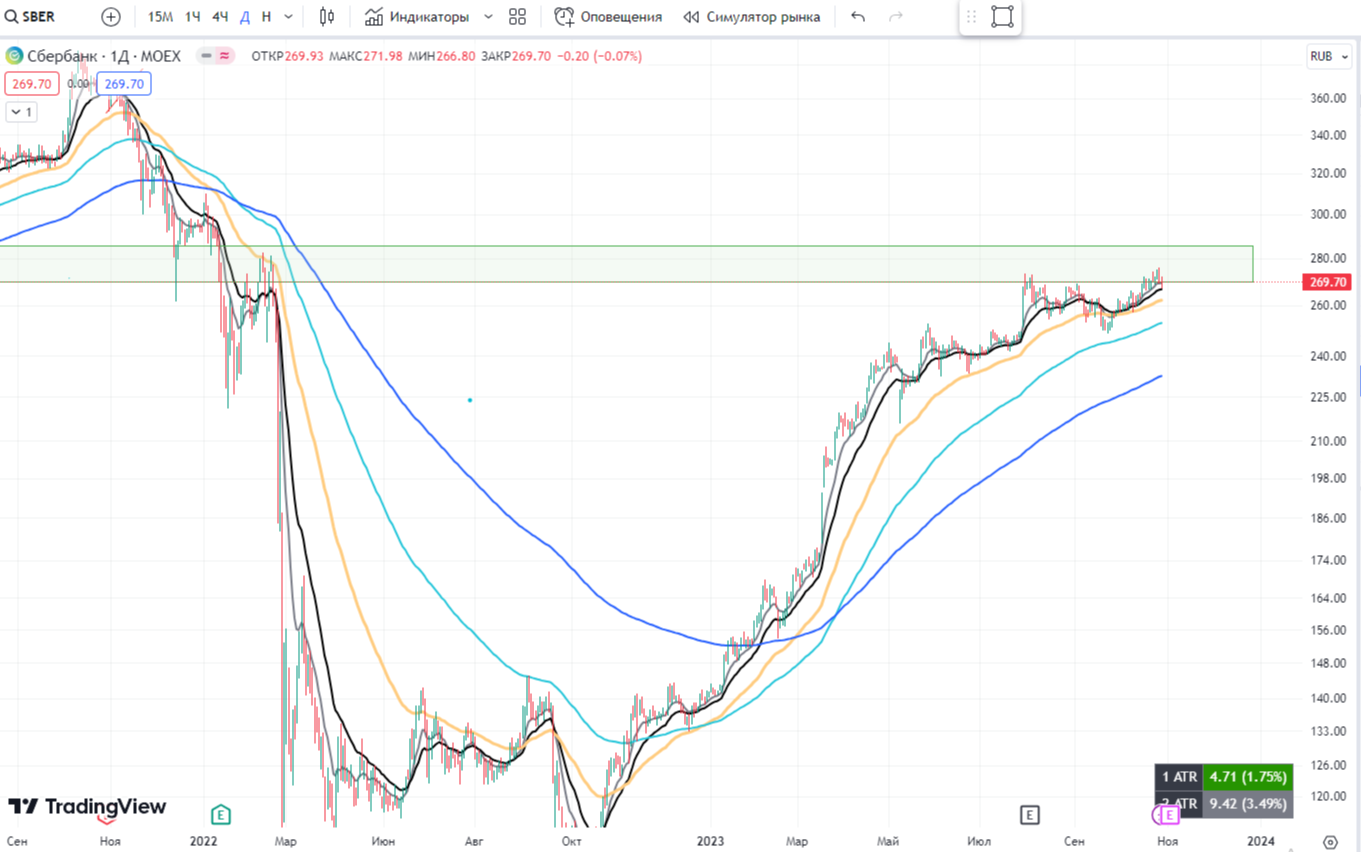The image size is (1361, 852).
Task: Click the Июл label on the time axis
Action: [x=980, y=842]
